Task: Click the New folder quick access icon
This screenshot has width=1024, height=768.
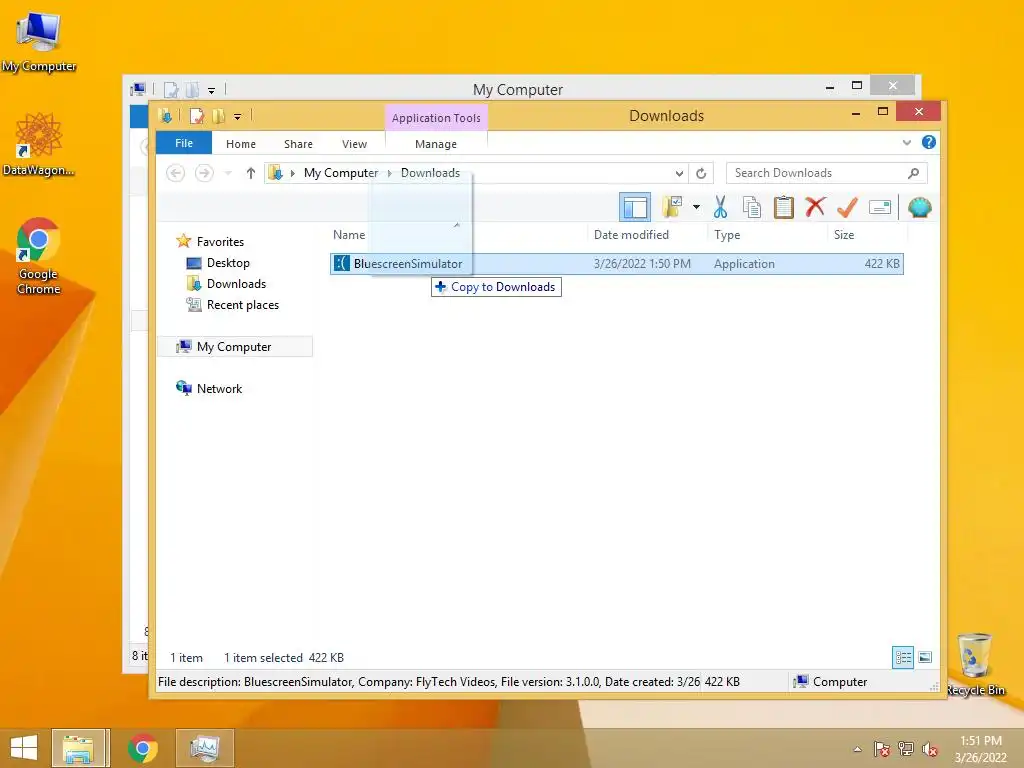Action: 218,116
